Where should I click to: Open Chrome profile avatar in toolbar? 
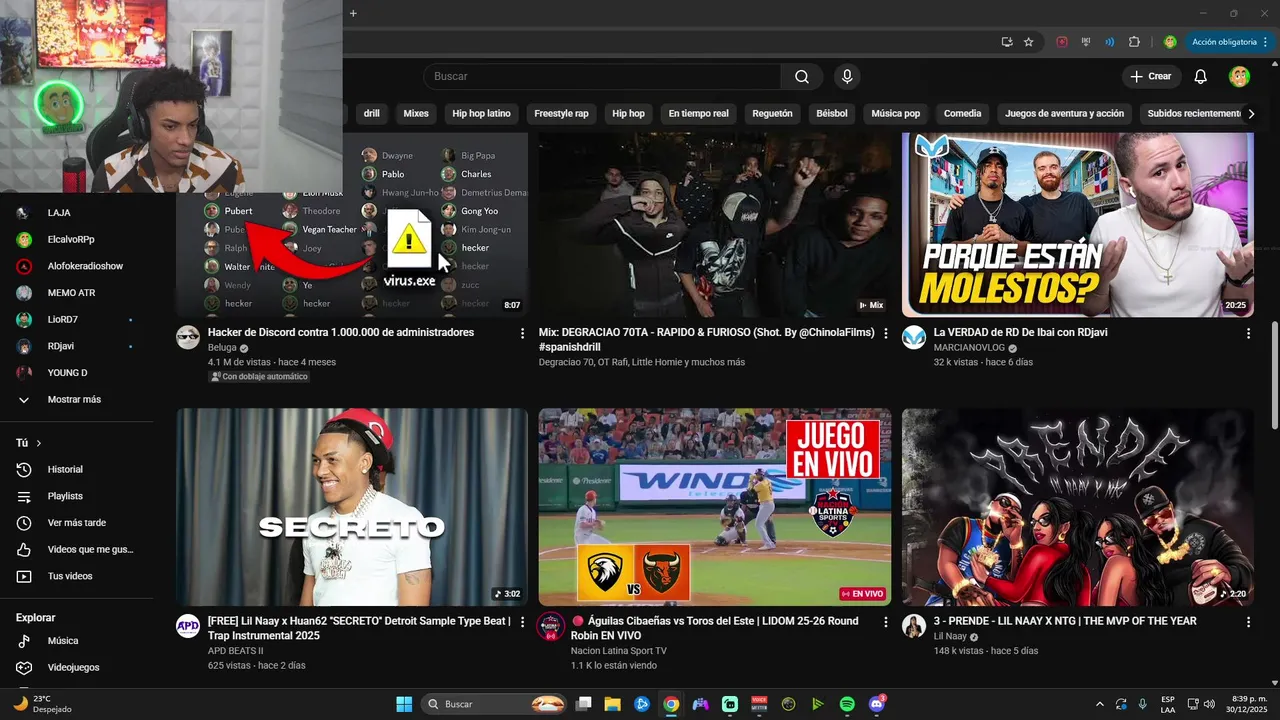point(1170,42)
